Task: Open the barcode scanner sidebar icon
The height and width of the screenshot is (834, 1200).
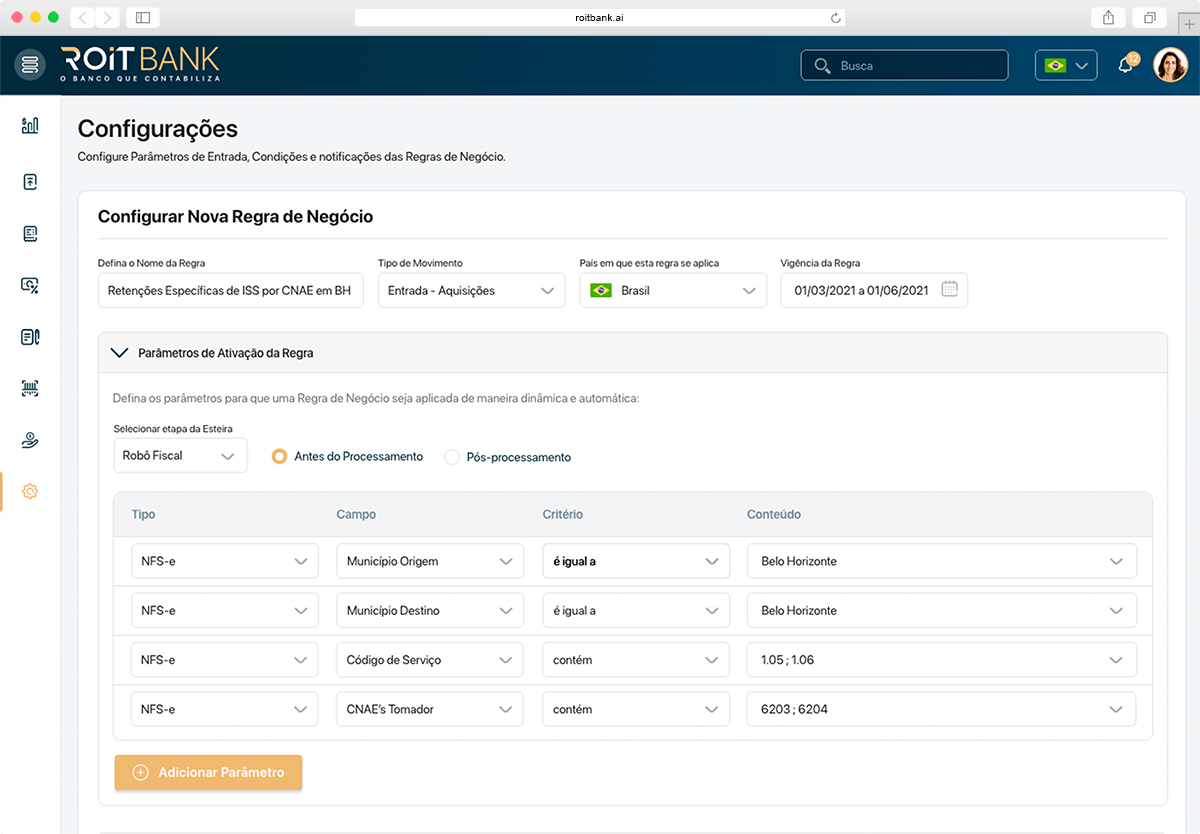Action: (x=30, y=388)
